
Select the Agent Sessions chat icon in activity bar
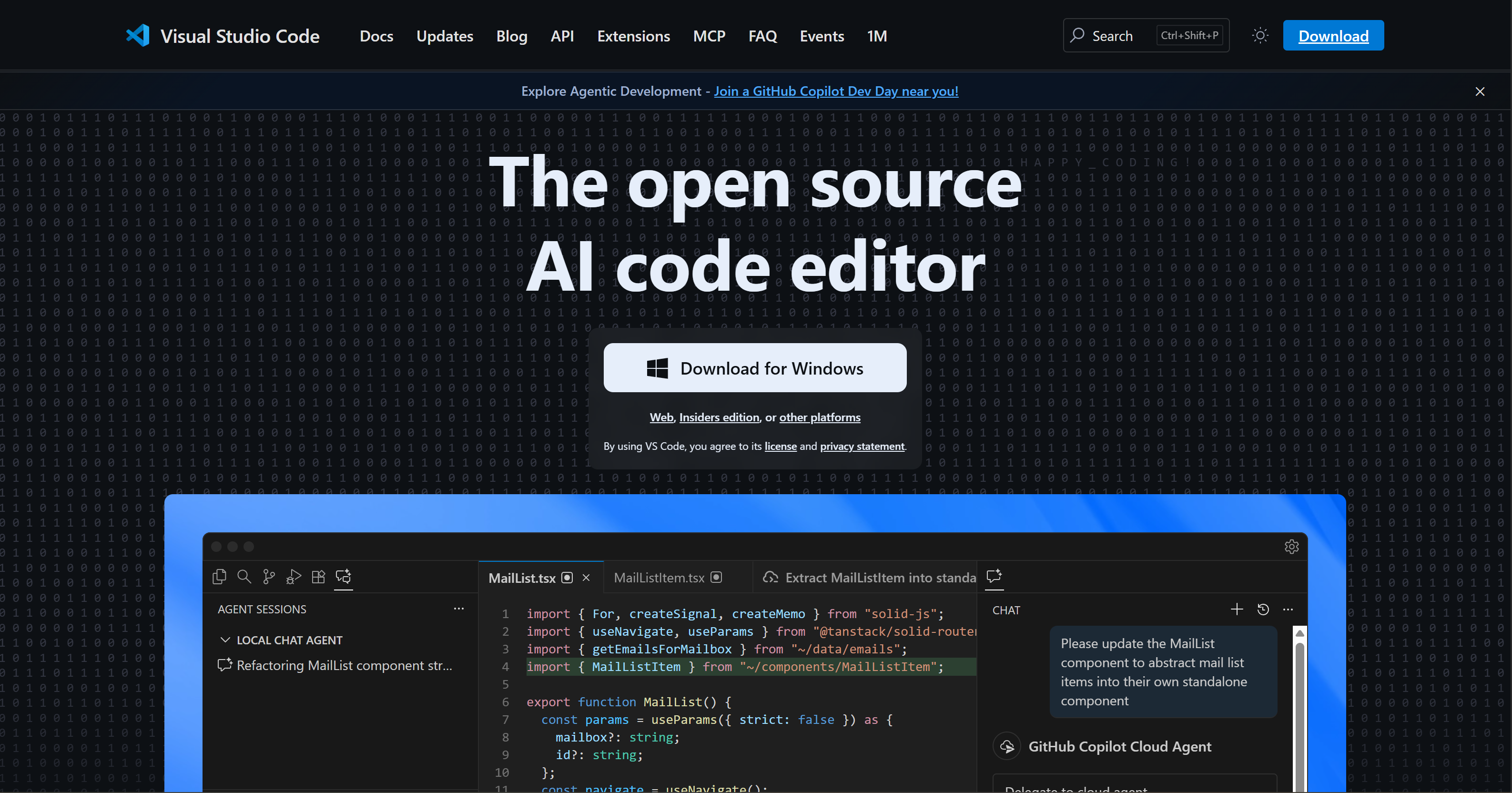pyautogui.click(x=344, y=577)
